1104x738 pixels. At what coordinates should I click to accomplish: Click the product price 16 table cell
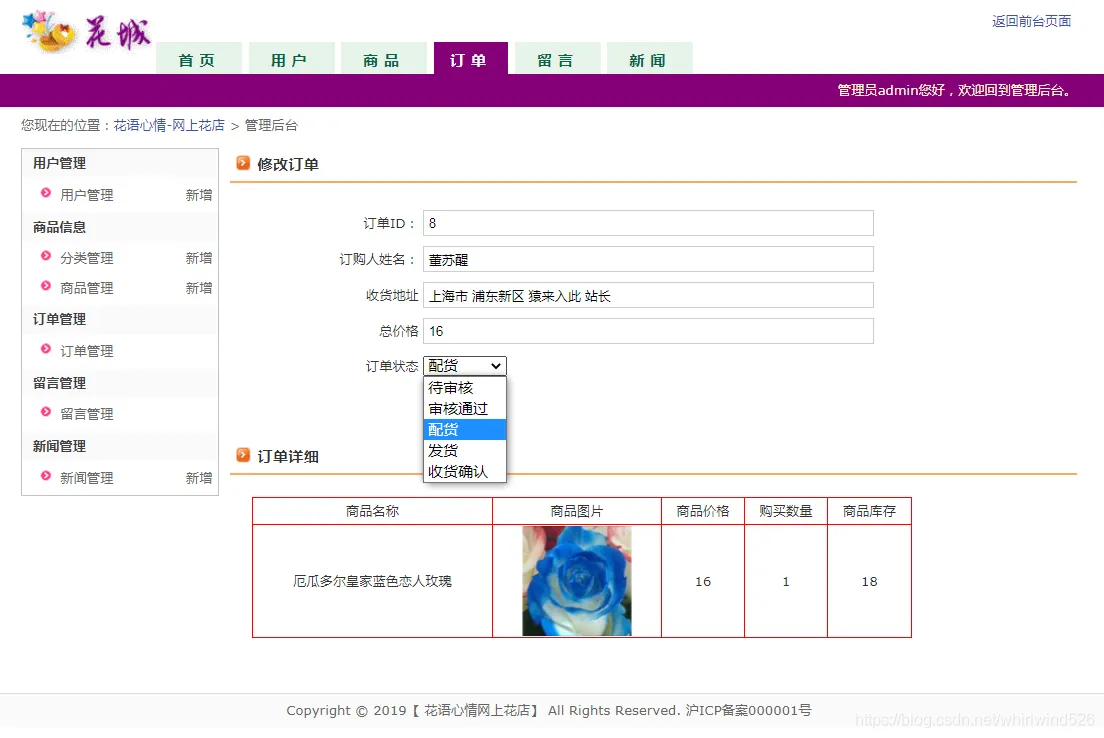point(703,581)
